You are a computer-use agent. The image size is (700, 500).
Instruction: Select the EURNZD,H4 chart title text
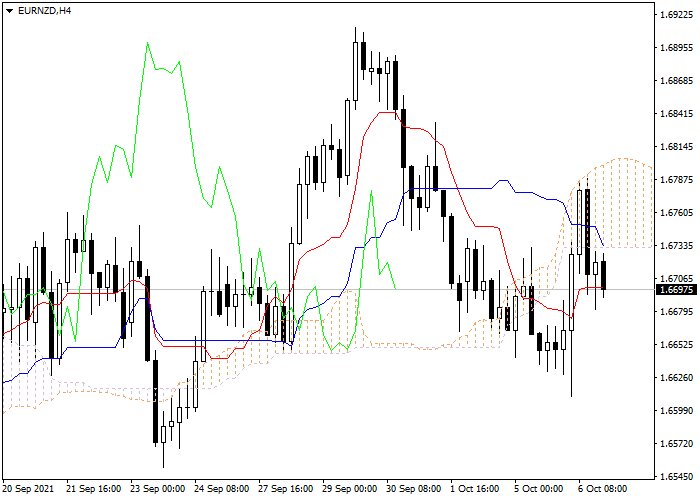44,11
